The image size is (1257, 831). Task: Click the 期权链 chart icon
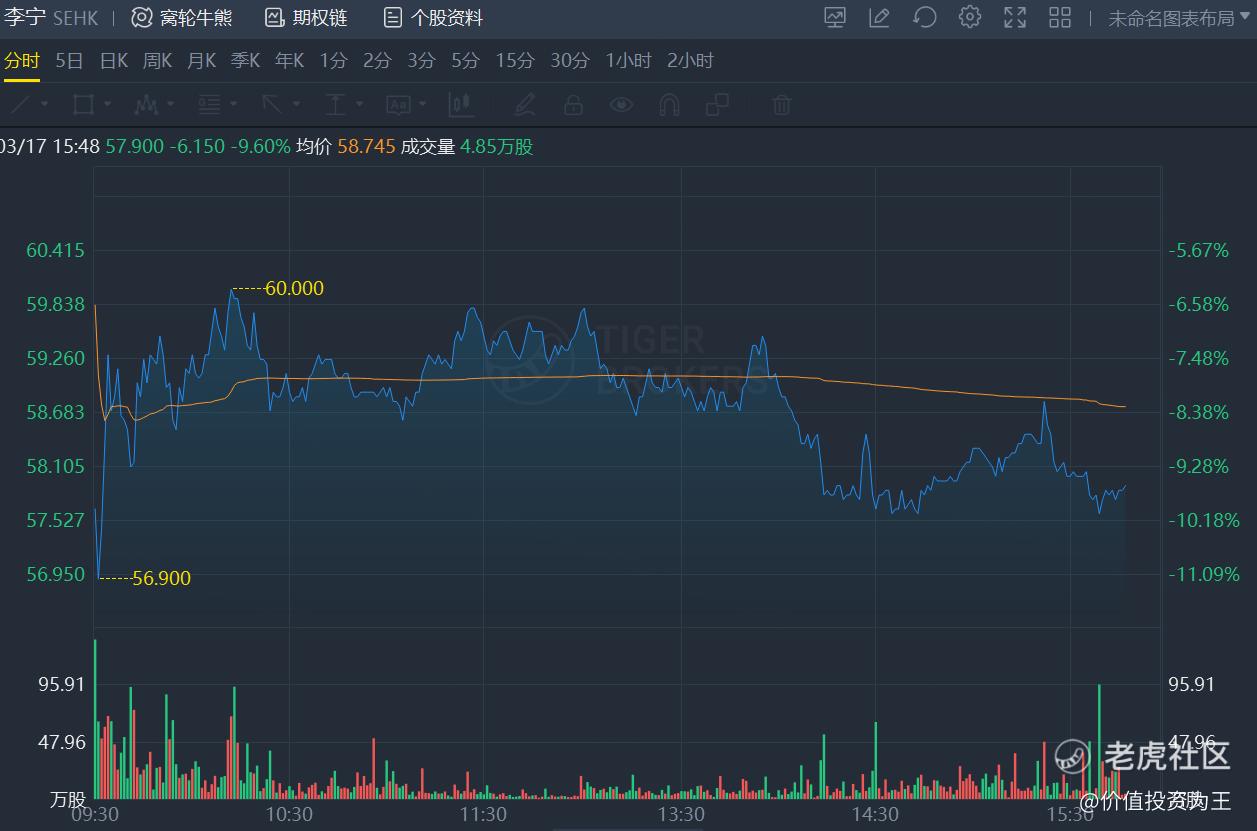(275, 17)
